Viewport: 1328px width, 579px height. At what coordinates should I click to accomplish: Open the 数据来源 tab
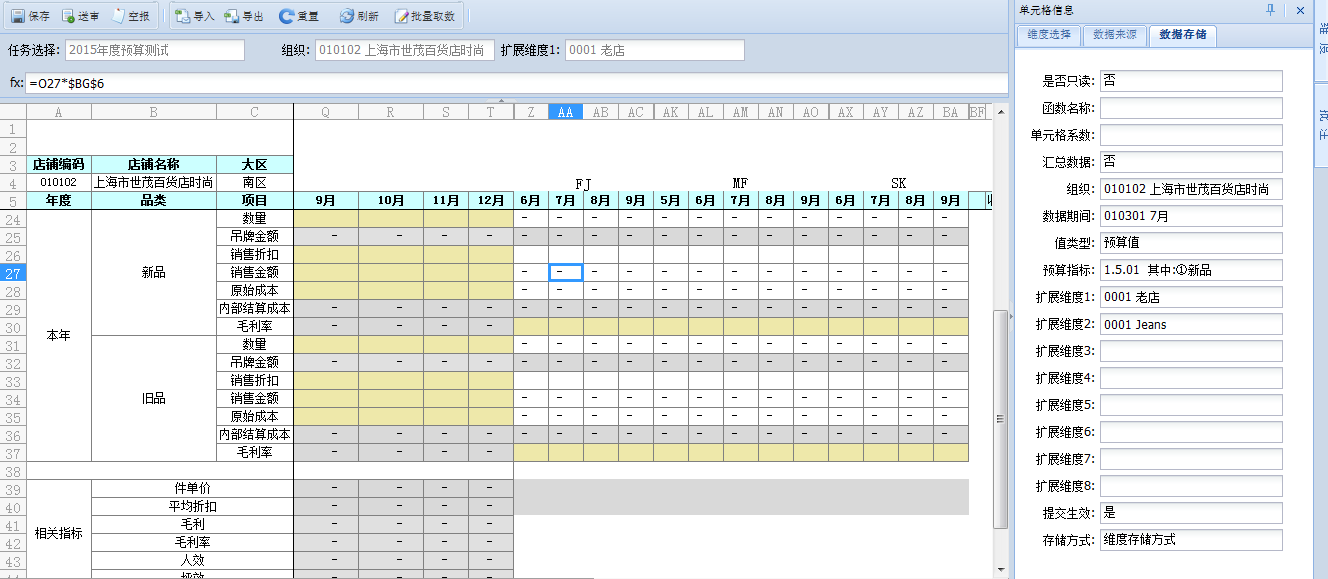point(1113,35)
